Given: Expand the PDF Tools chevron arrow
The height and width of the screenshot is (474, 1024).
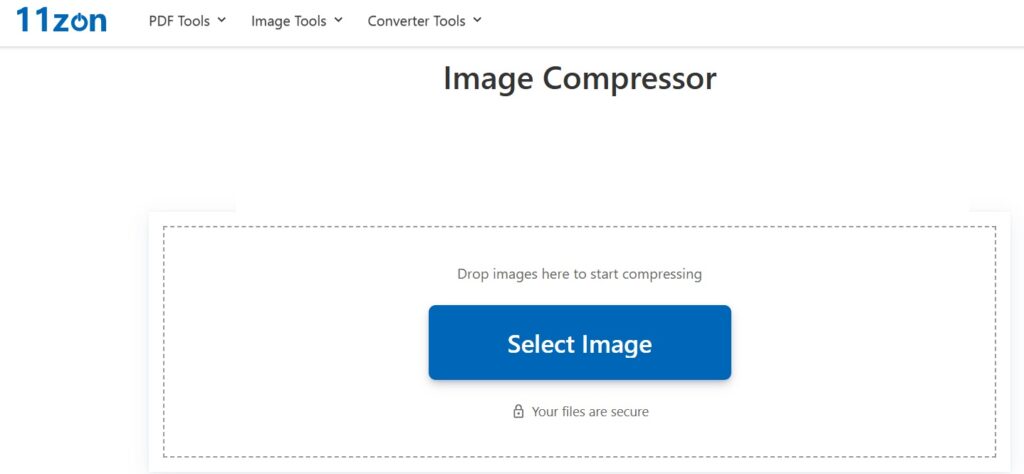Looking at the screenshot, I should [221, 20].
